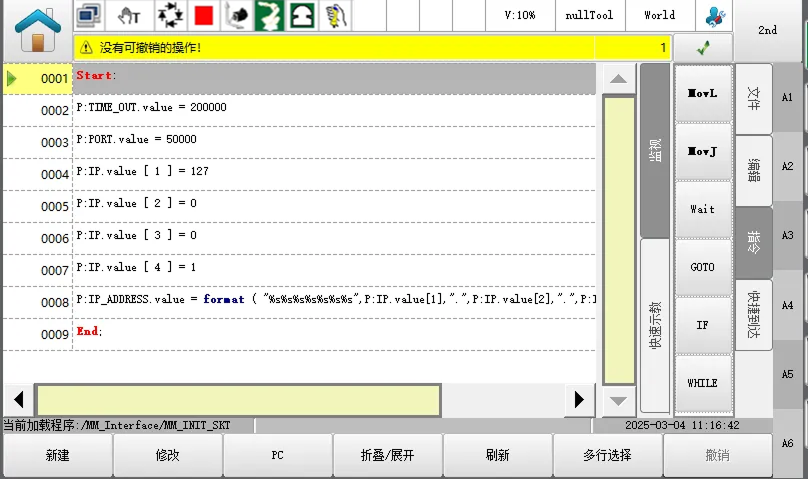Viewport: 808px width, 479px height.
Task: Open the V:10% speed setting
Action: pyautogui.click(x=520, y=15)
